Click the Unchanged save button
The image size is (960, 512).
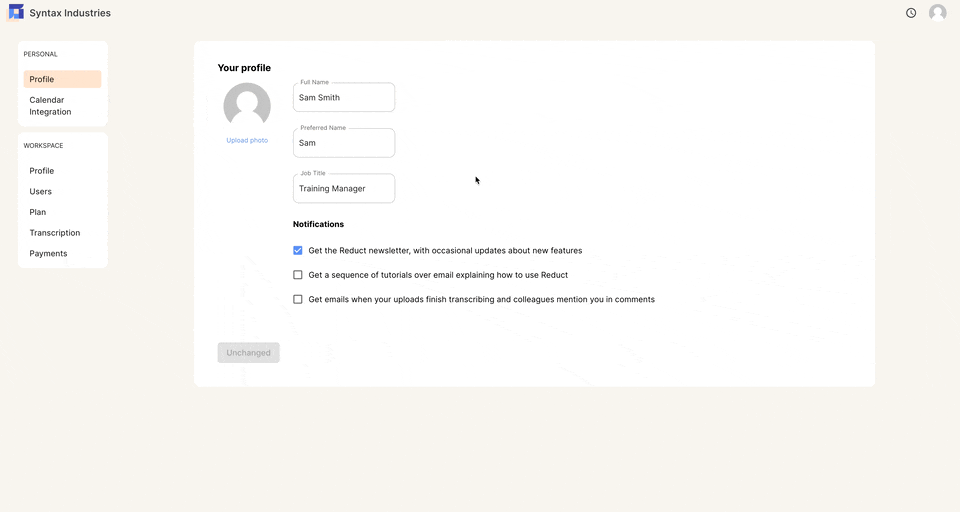coord(249,353)
